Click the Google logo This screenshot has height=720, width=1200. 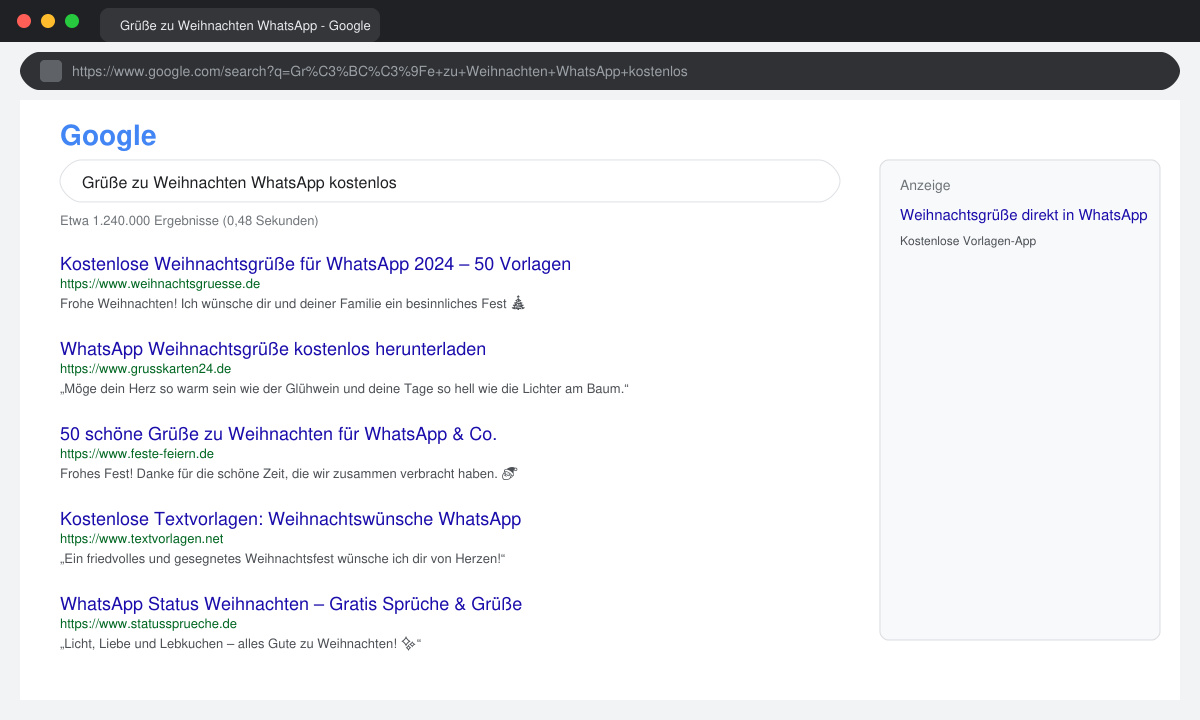tap(108, 136)
